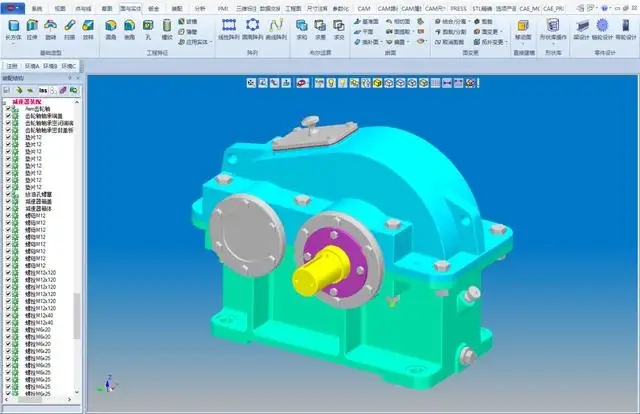Click the assembly tree vertical scrollbar thumb
Screen dimensions: 640x414
coord(76,316)
